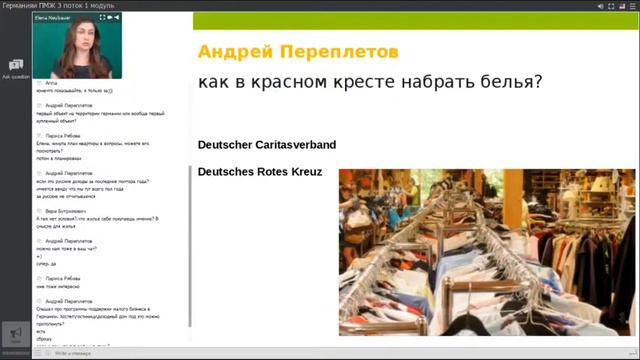Click the megaphone button in the sidebar
640x360 pixels.
(16, 334)
